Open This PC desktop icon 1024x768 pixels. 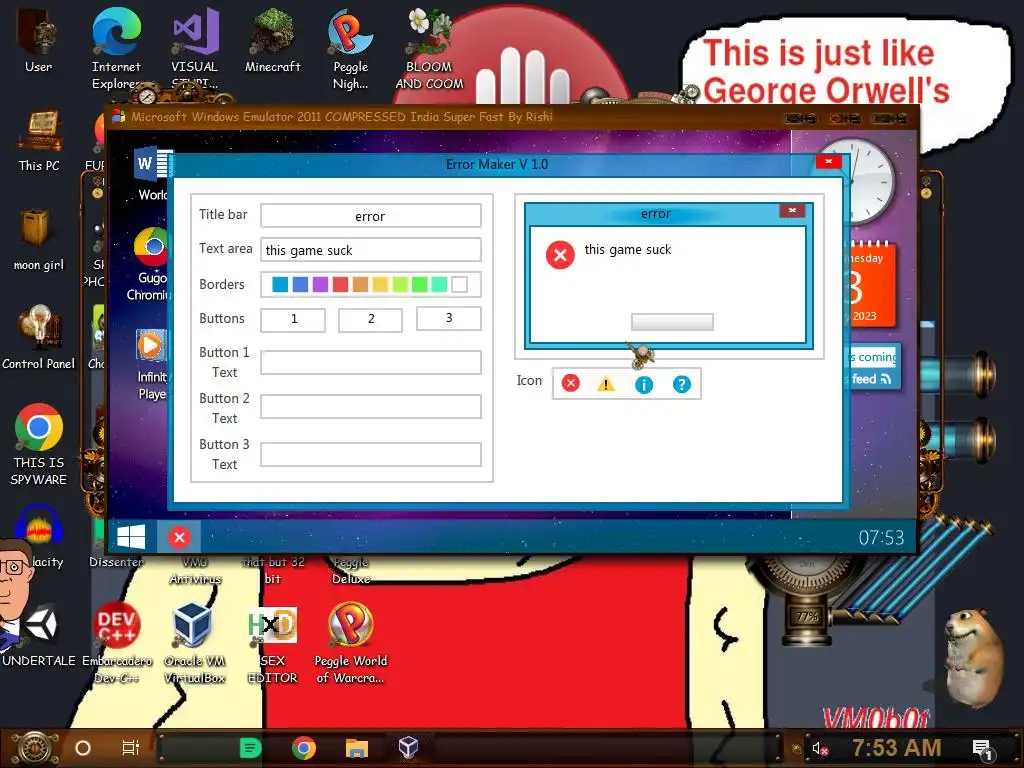point(39,141)
